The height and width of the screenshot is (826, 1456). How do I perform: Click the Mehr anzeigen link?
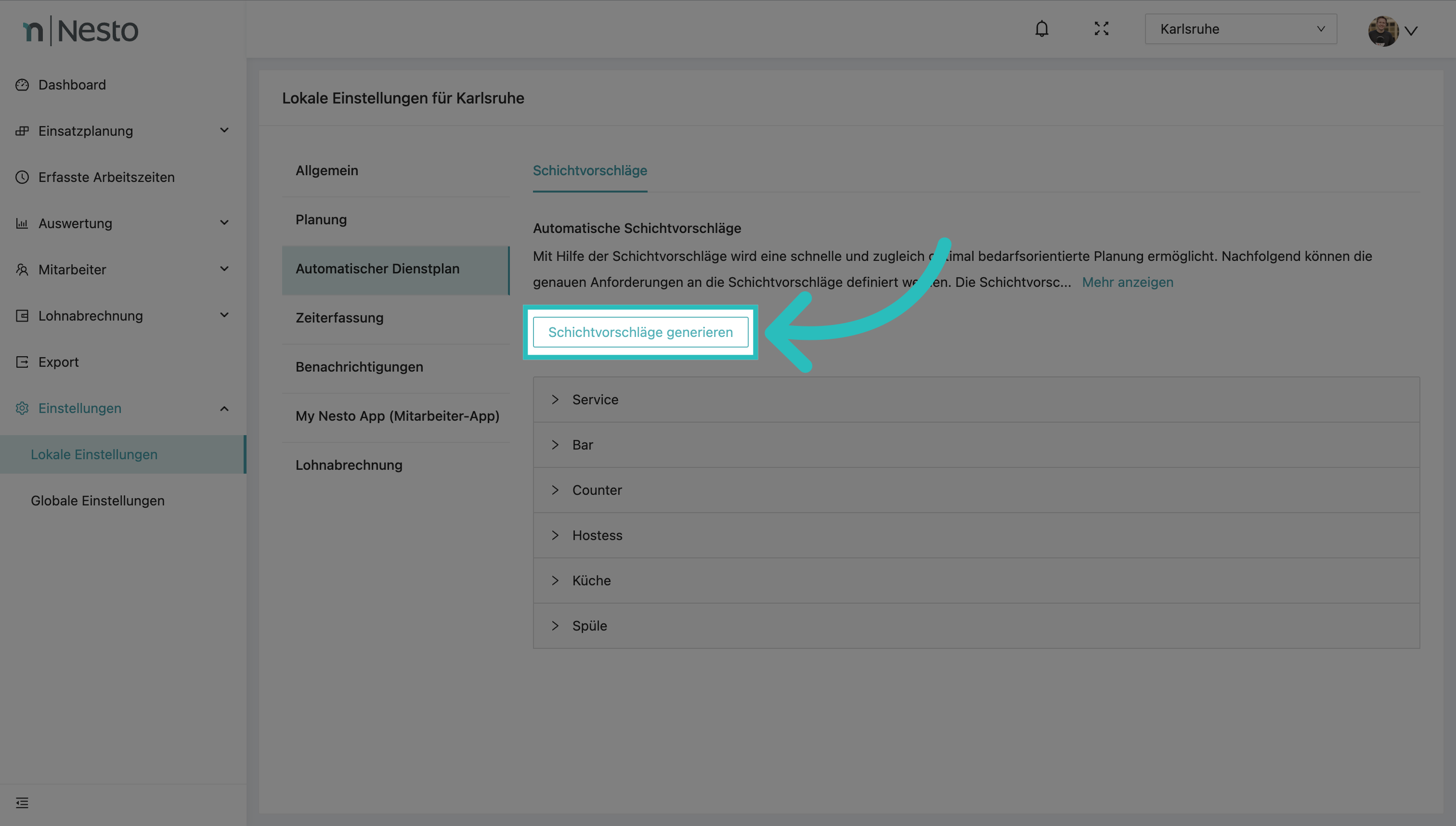click(x=1127, y=282)
